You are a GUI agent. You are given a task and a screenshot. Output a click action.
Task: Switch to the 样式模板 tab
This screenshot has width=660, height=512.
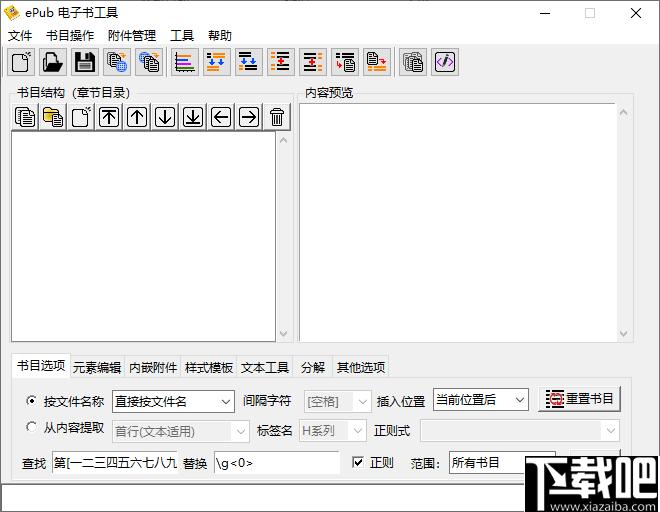tap(209, 367)
